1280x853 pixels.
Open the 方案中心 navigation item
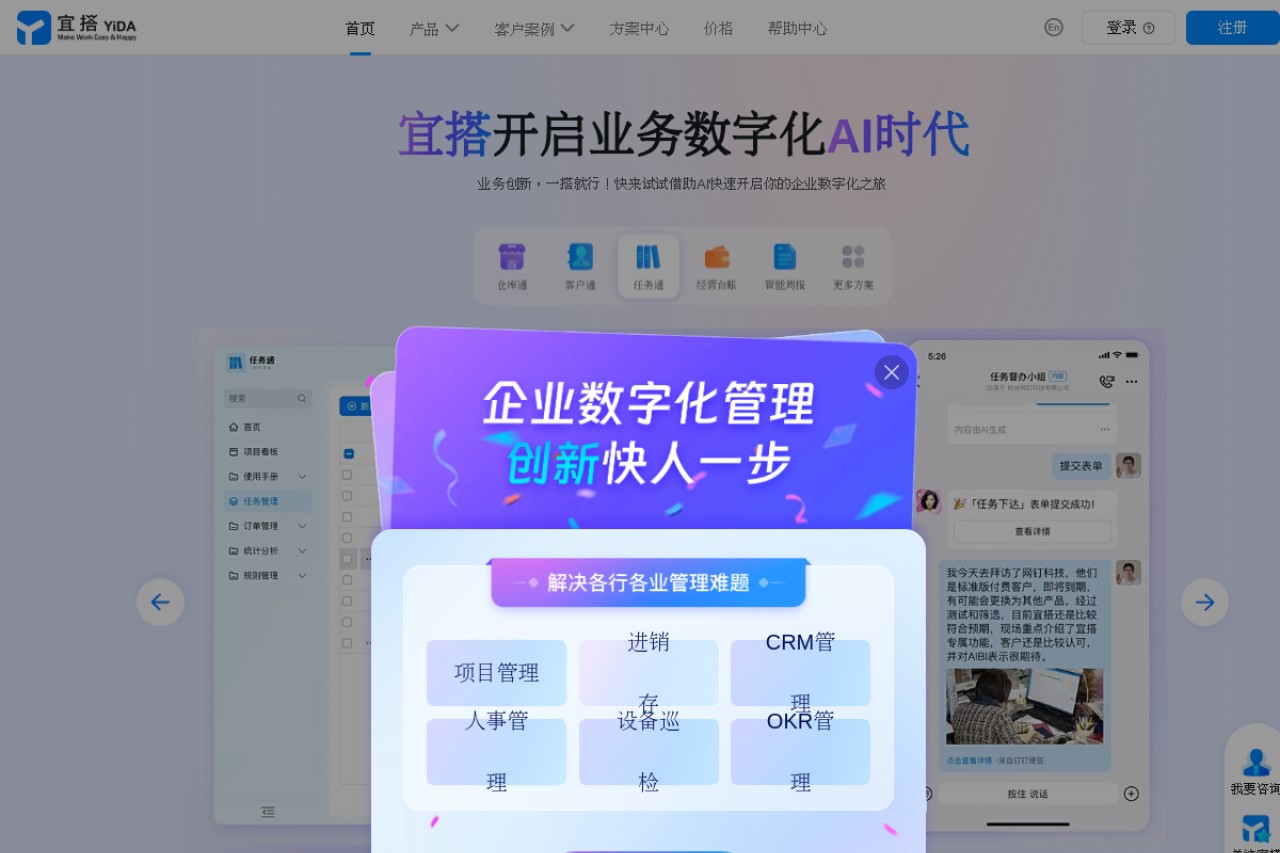coord(639,28)
